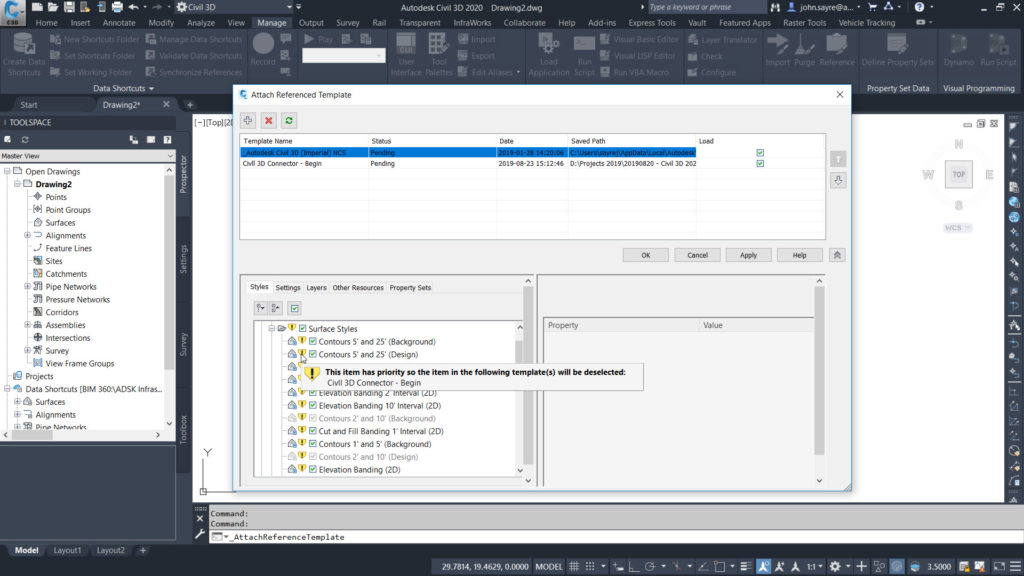This screenshot has width=1024, height=576.
Task: Click the keyword search box in title bar
Action: tap(705, 7)
